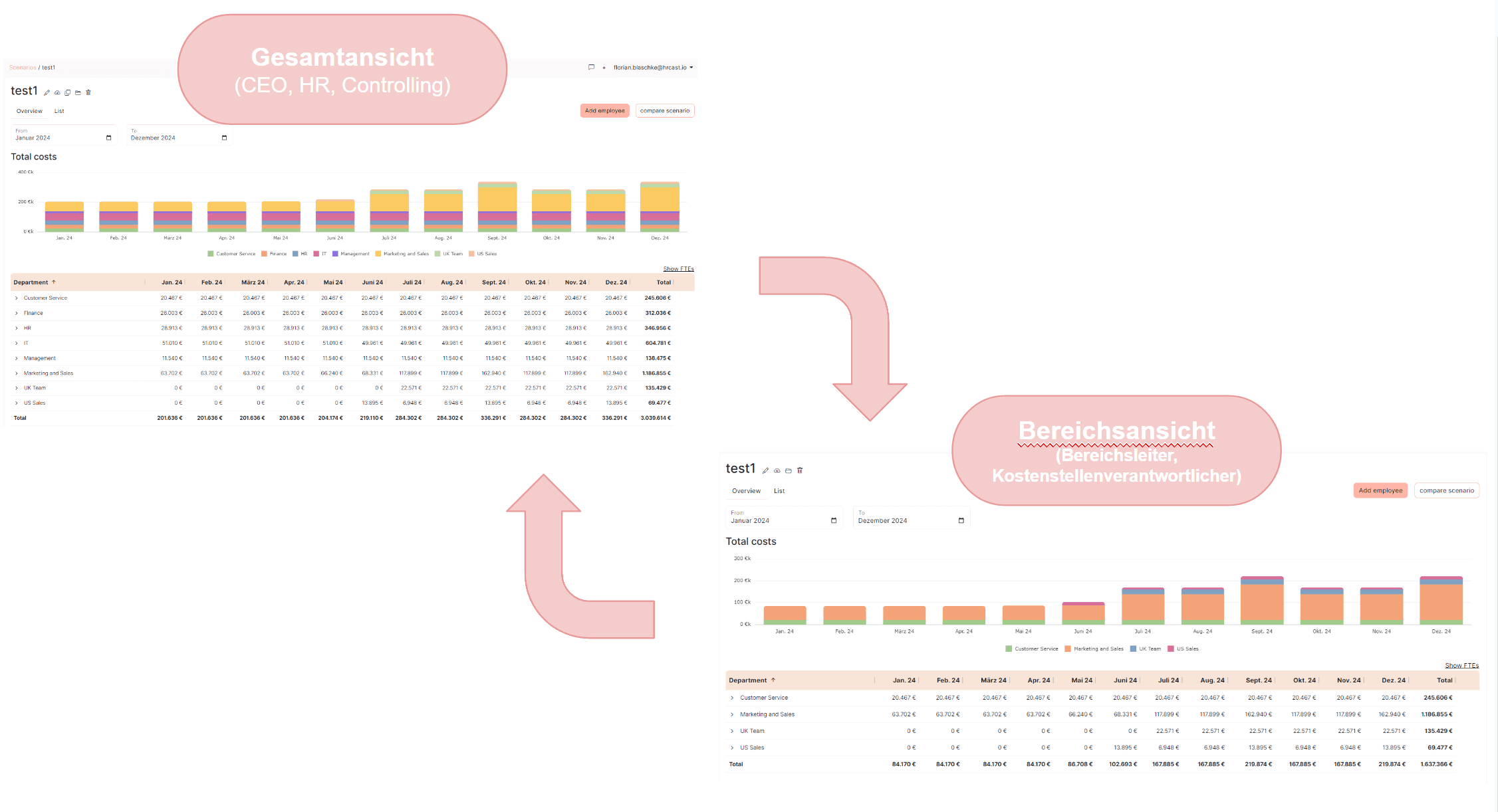Open the chat bubble icon in the header
Screen dimensions: 1498x812
coord(591,67)
